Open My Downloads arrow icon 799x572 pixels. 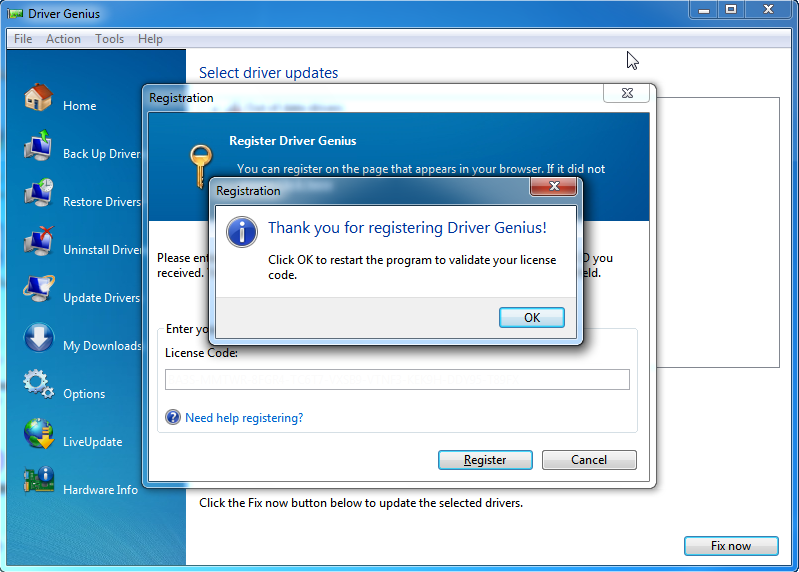pos(38,337)
